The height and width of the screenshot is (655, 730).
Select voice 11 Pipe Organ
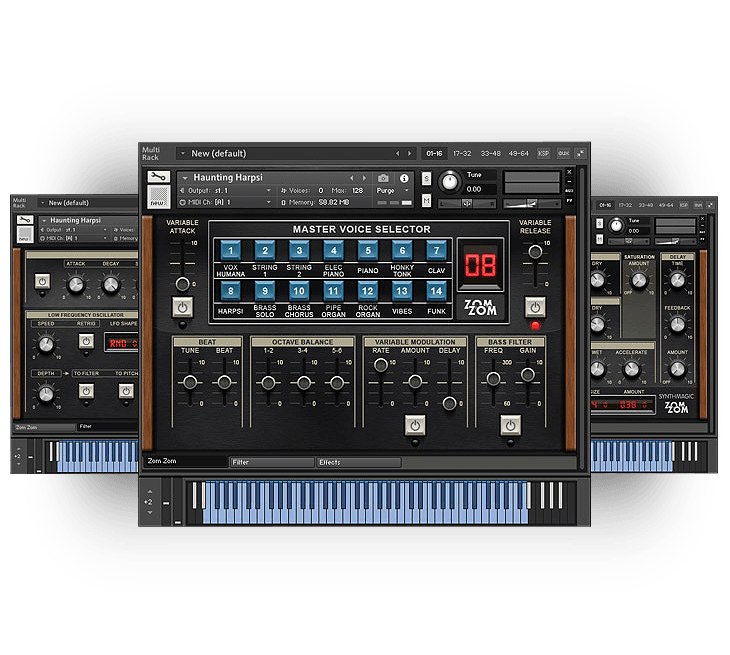[333, 291]
